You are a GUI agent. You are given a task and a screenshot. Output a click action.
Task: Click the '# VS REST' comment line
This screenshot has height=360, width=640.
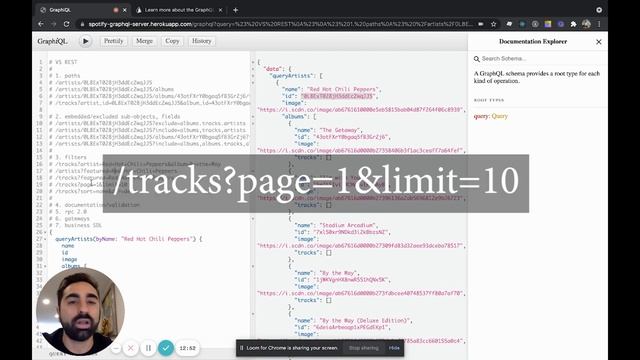63,62
